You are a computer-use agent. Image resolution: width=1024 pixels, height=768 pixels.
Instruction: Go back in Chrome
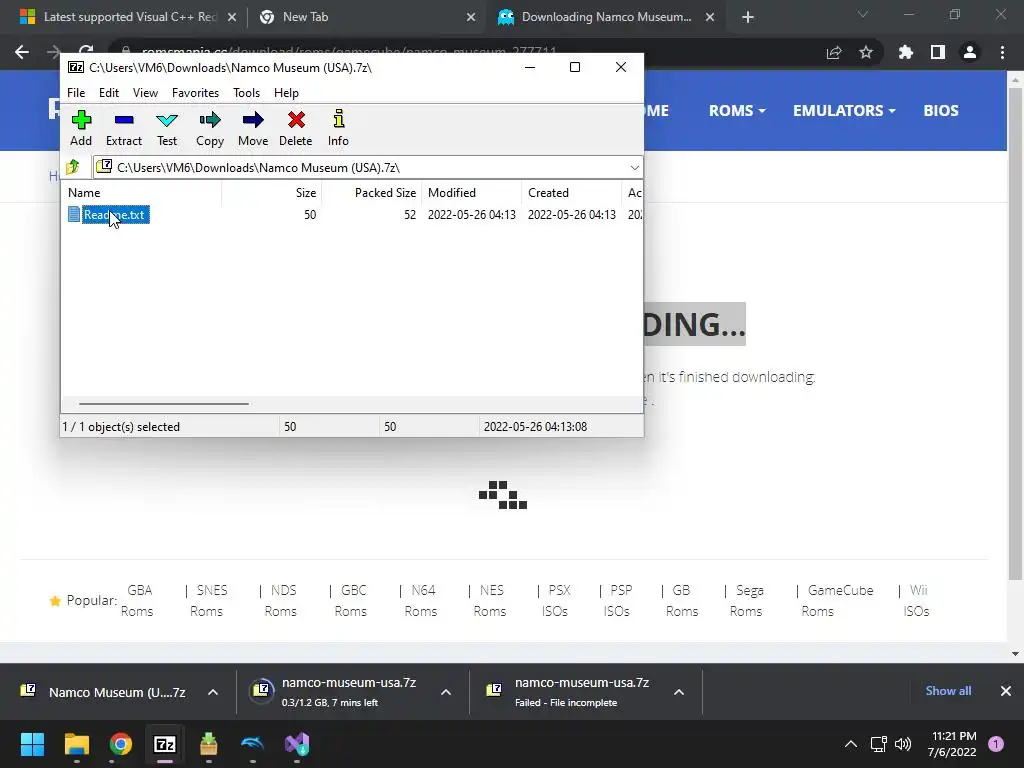tap(22, 52)
